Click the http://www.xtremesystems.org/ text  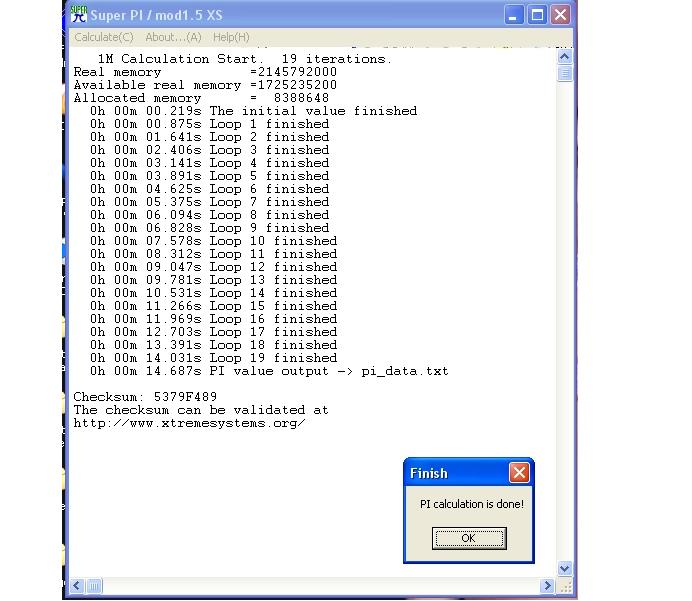189,423
